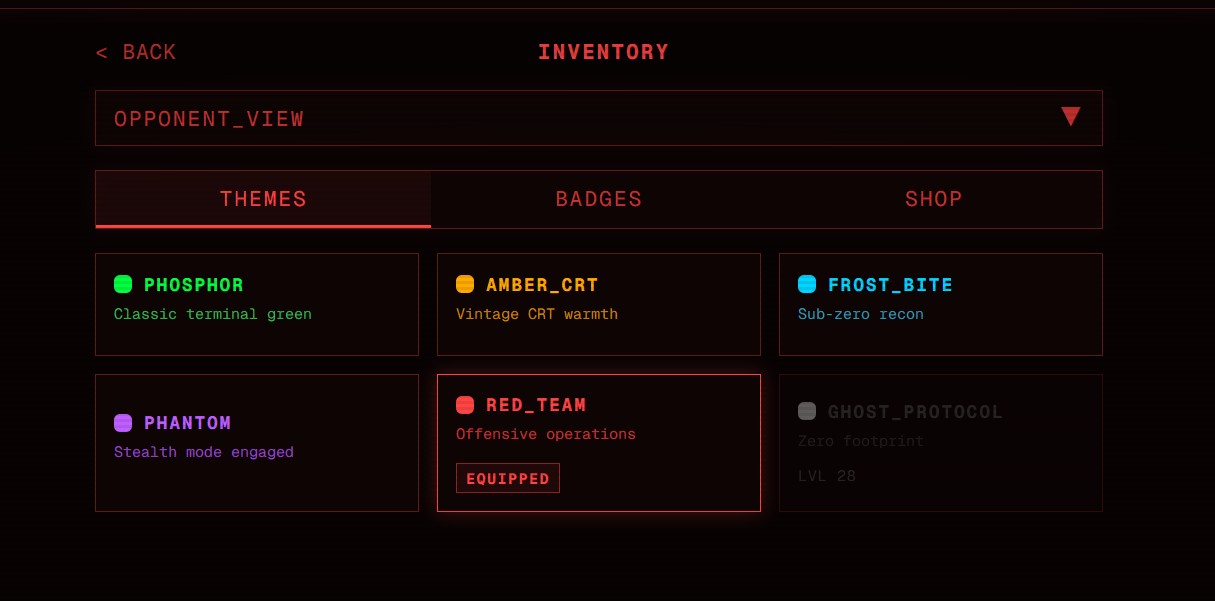
Task: Click the LVL 28 requirement label
Action: (x=827, y=476)
